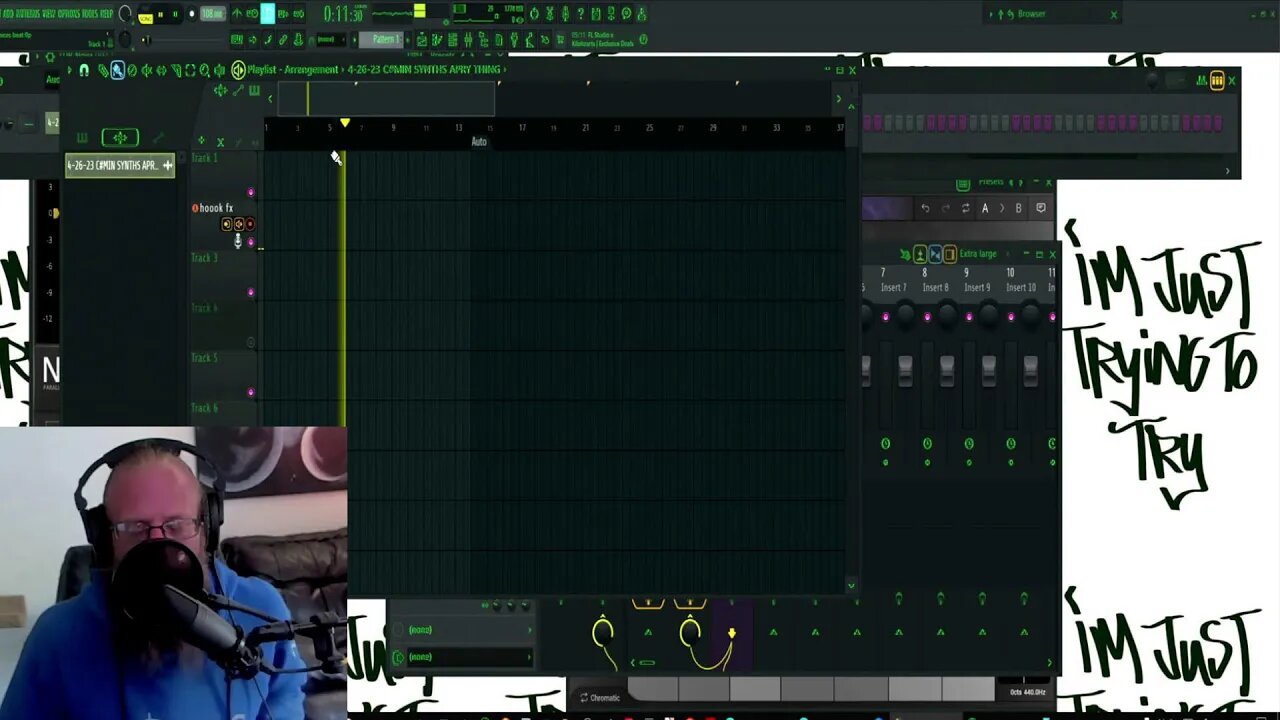
Task: Click the highlighted cyan icon in top toolbar
Action: point(267,14)
